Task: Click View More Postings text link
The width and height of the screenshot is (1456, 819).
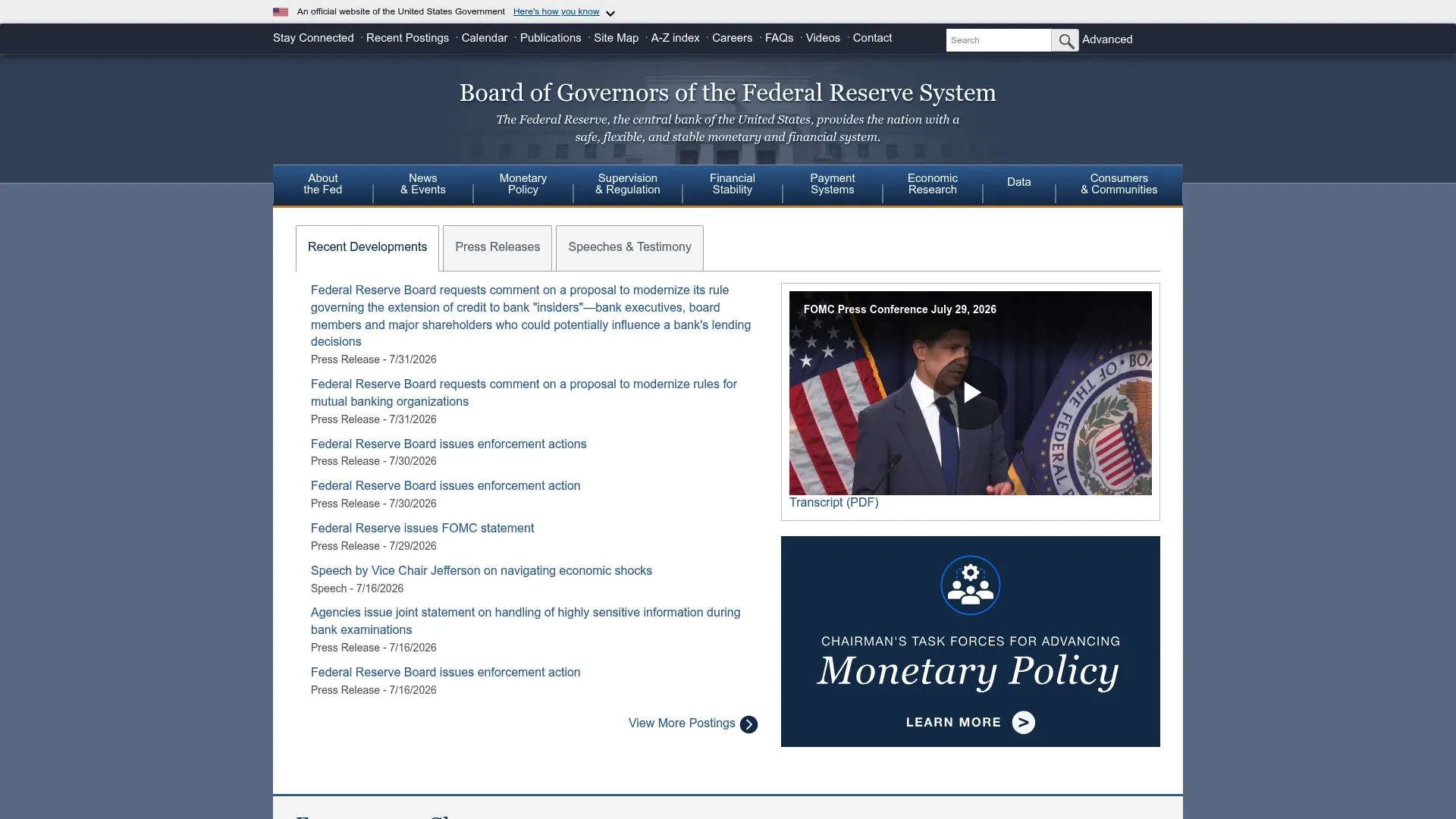Action: pyautogui.click(x=682, y=723)
